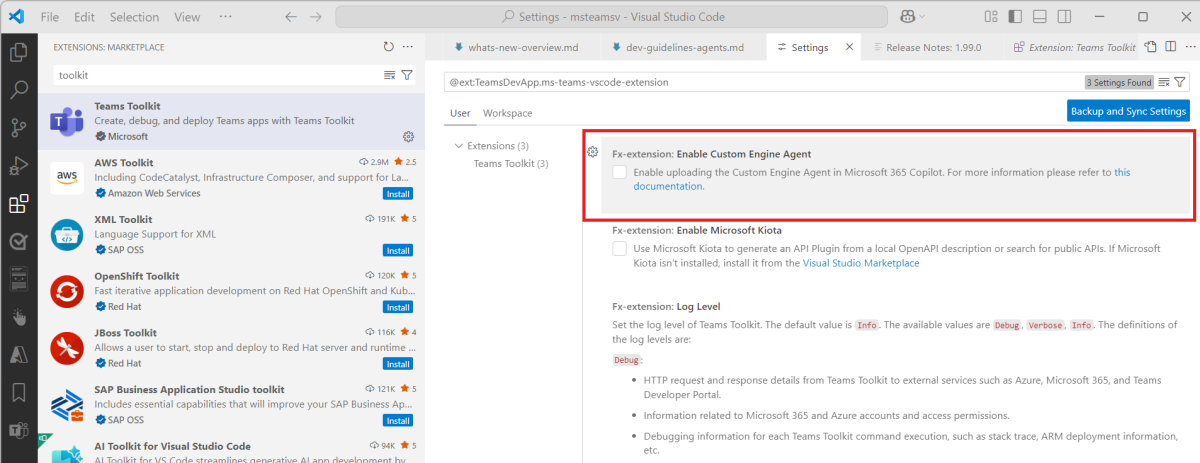The width and height of the screenshot is (1200, 463).
Task: Go forward with the navigation arrow
Action: click(x=316, y=17)
